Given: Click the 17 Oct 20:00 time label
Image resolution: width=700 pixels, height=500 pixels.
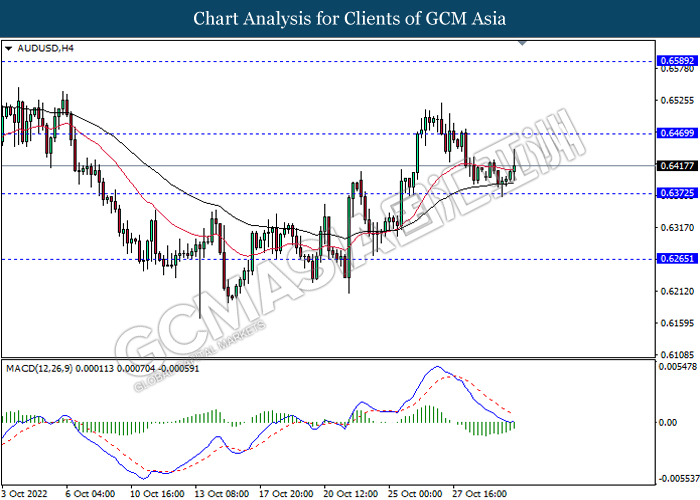Looking at the screenshot, I should (286, 494).
